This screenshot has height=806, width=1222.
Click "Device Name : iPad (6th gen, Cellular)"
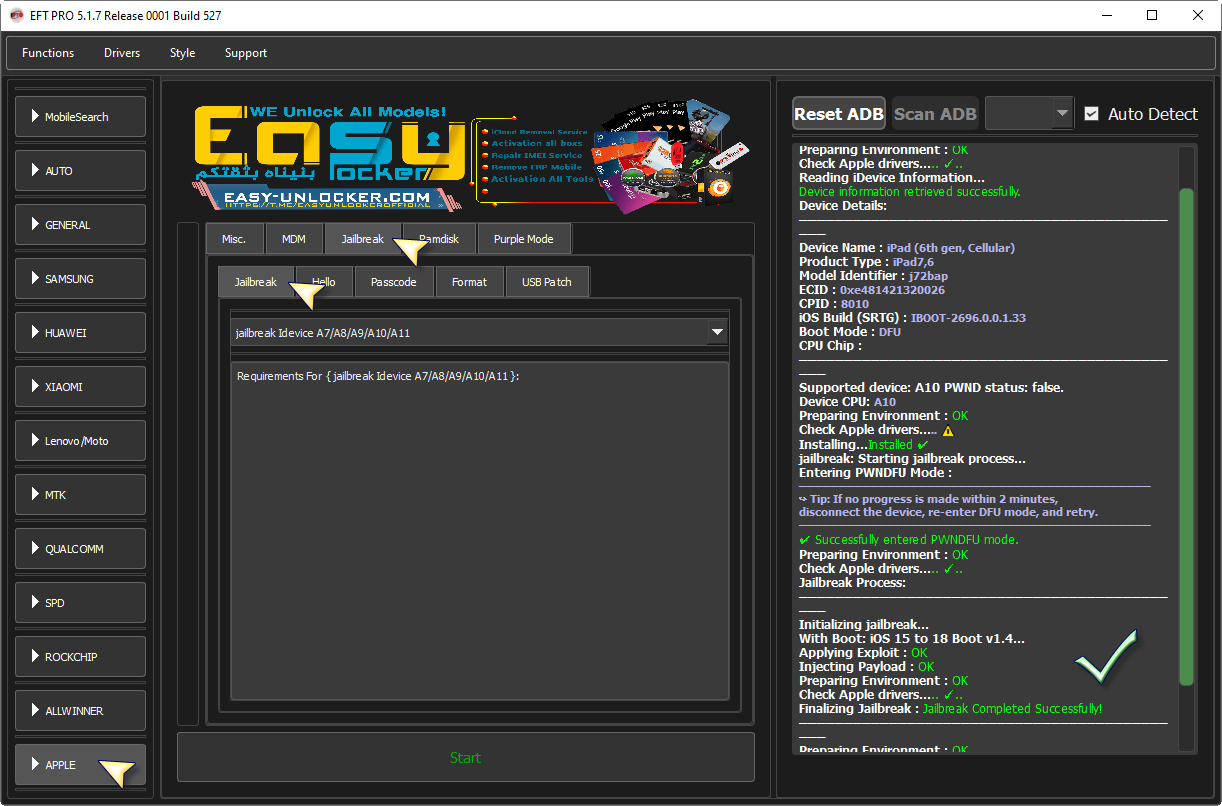pyautogui.click(x=907, y=248)
